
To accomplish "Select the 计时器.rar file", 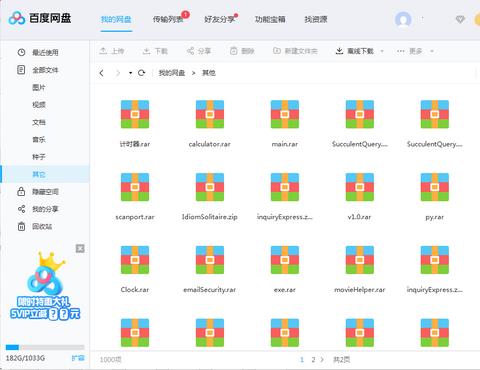I will click(x=135, y=124).
